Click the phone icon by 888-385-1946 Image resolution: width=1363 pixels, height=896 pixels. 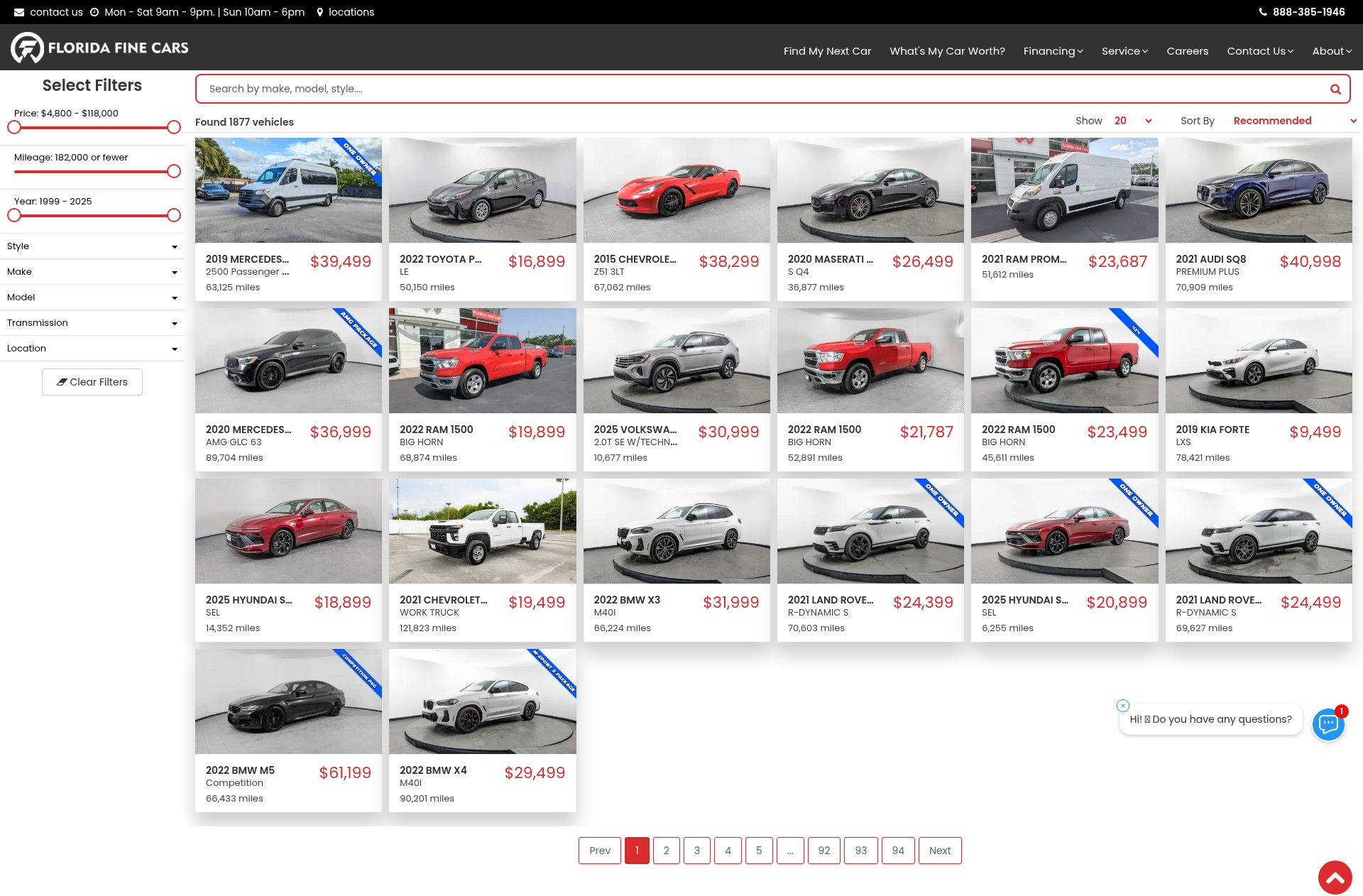[x=1263, y=12]
